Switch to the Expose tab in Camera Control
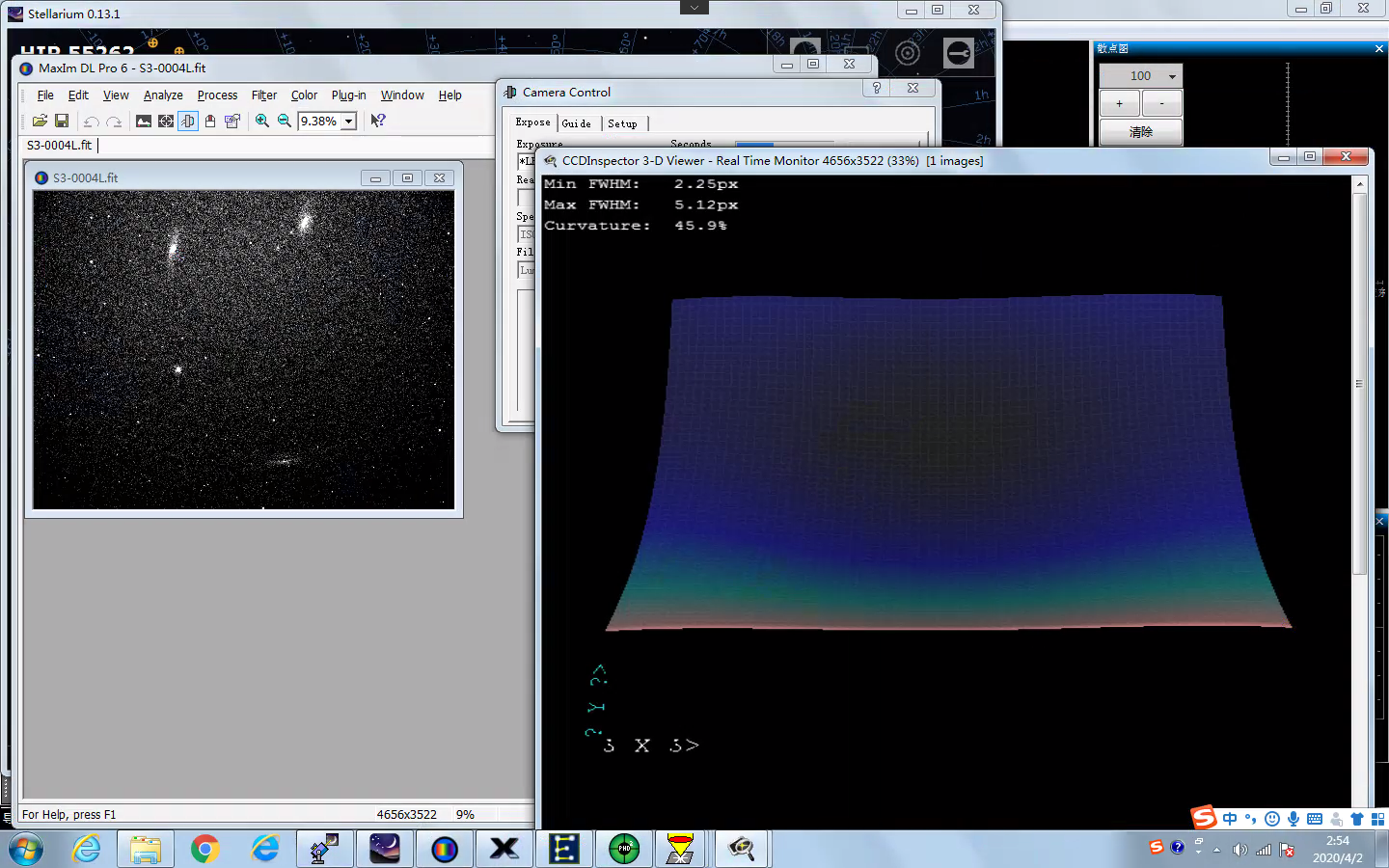Viewport: 1389px width, 868px height. click(x=532, y=122)
